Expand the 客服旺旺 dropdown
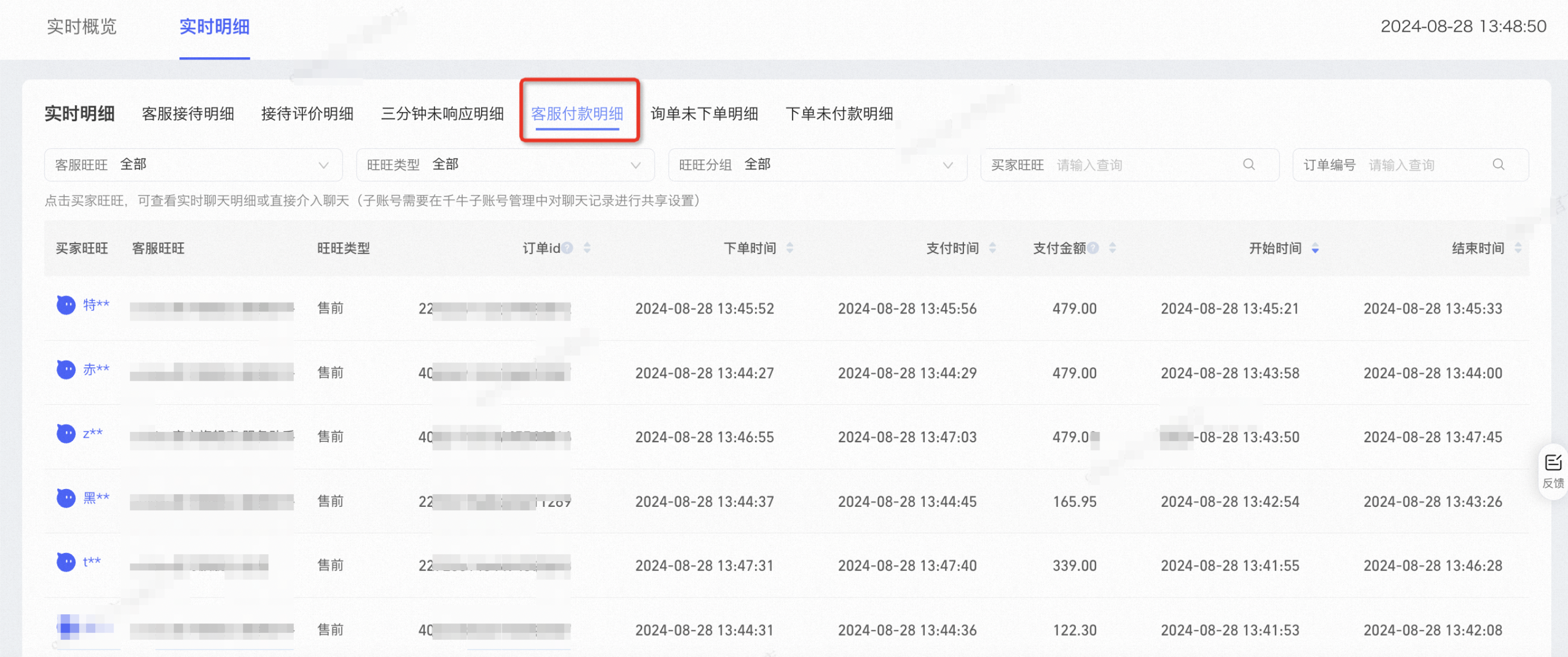This screenshot has width=1568, height=657. click(194, 165)
